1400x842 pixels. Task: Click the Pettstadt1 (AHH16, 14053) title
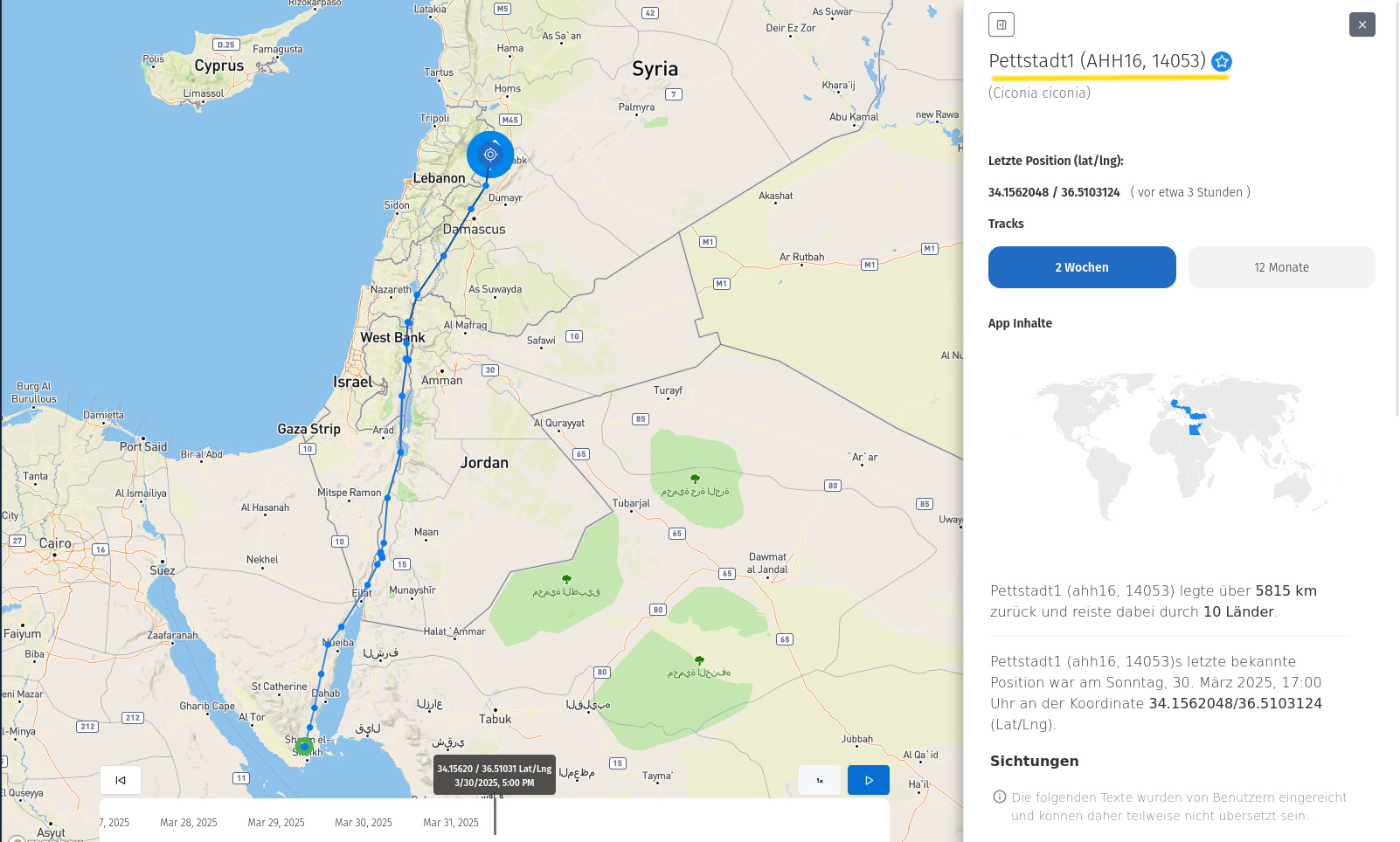click(x=1097, y=61)
